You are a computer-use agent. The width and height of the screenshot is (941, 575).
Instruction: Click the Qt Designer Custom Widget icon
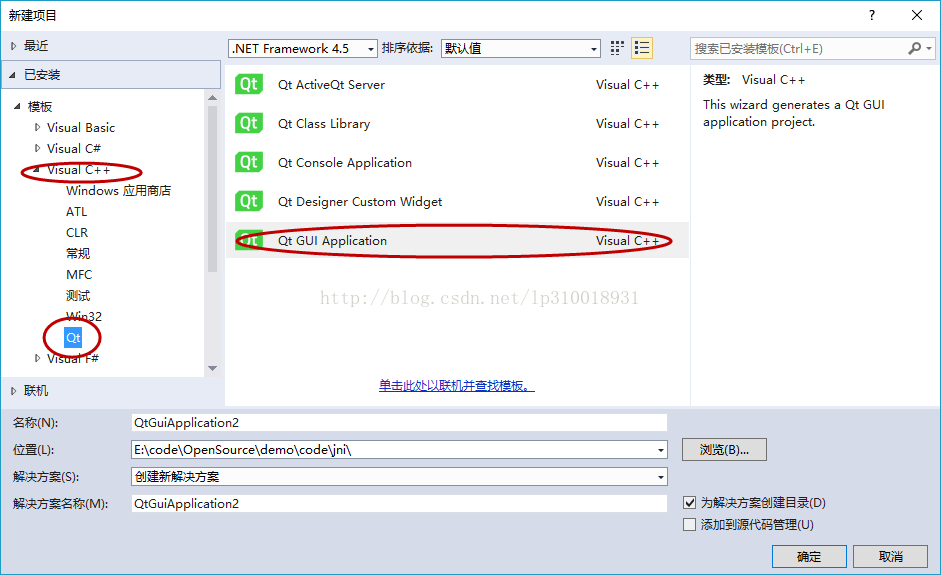(249, 202)
